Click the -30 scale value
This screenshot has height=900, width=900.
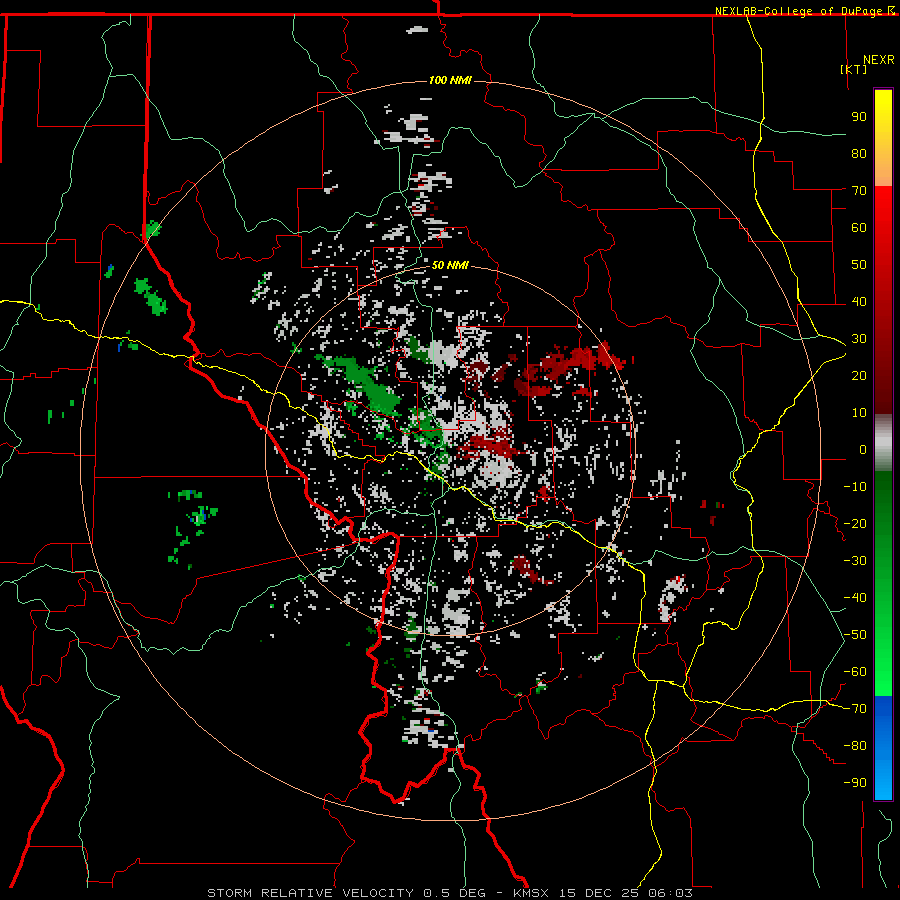click(x=855, y=561)
